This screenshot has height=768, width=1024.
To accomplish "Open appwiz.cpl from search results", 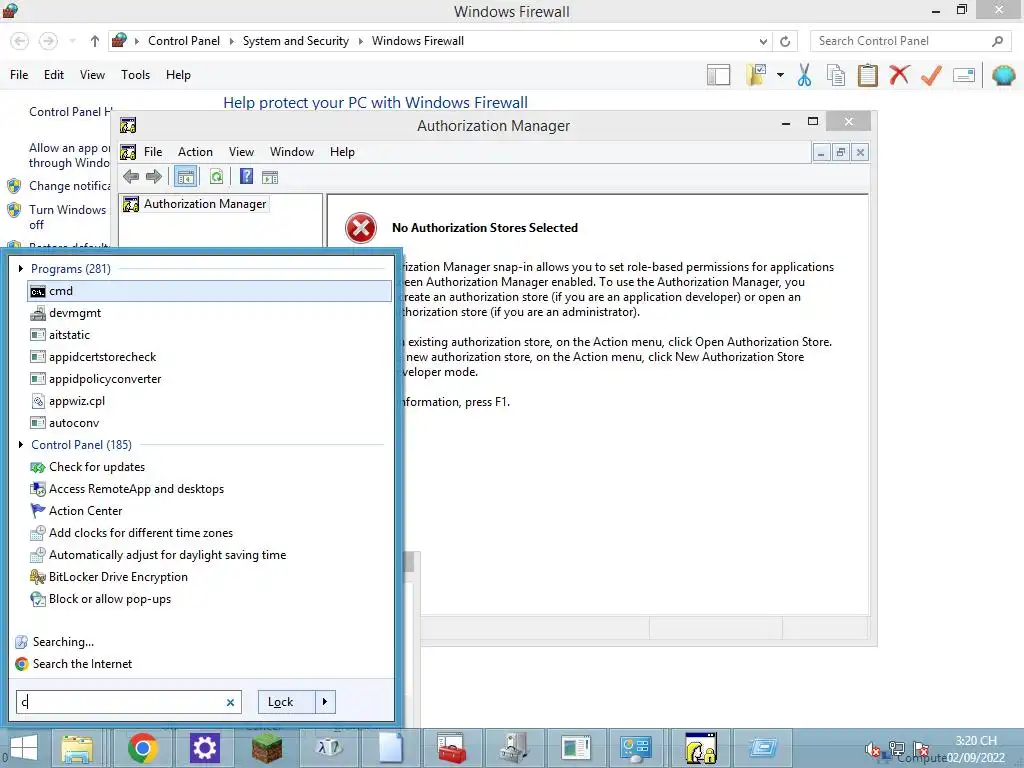I will (210, 401).
